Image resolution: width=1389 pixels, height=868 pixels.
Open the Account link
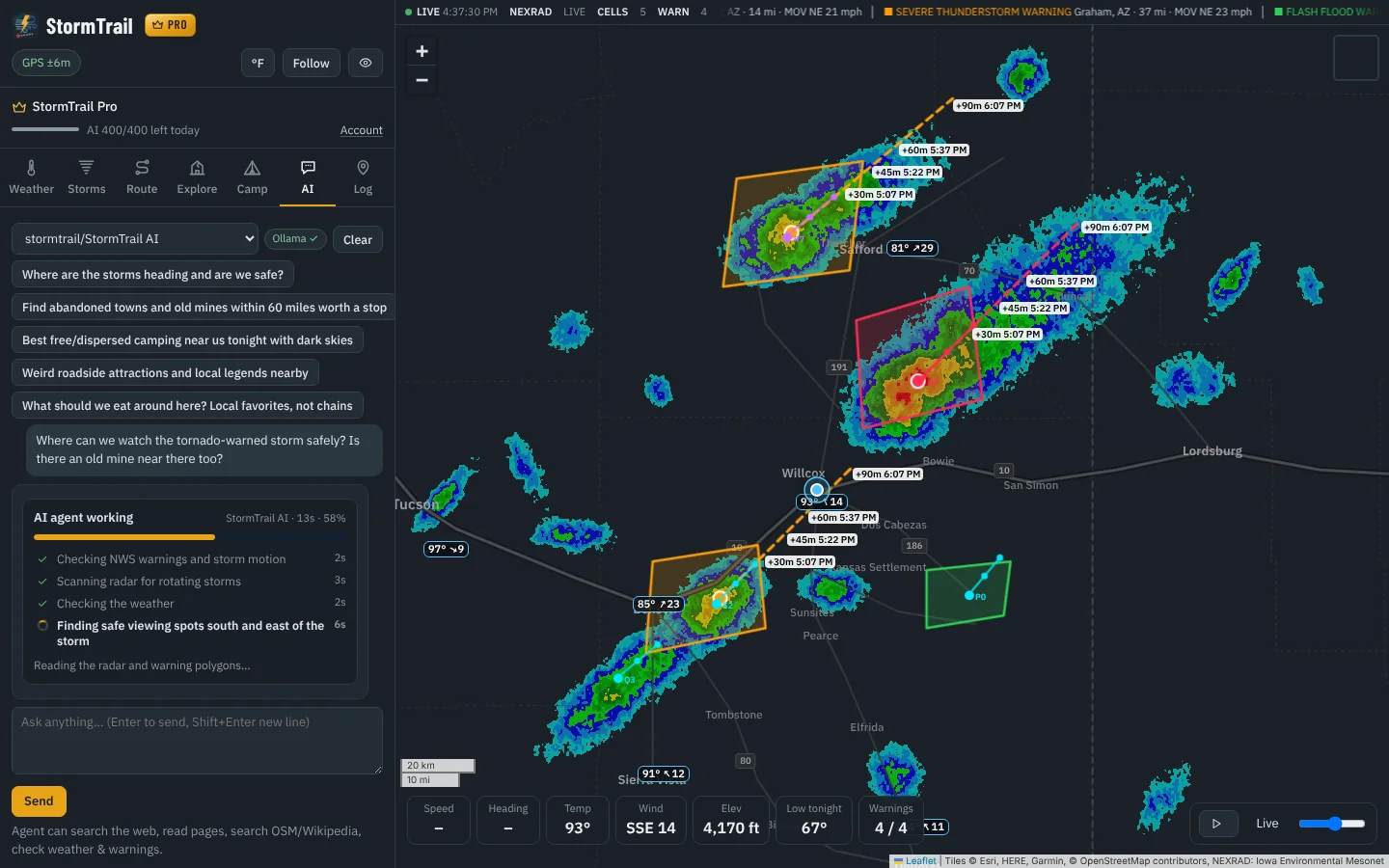point(362,130)
